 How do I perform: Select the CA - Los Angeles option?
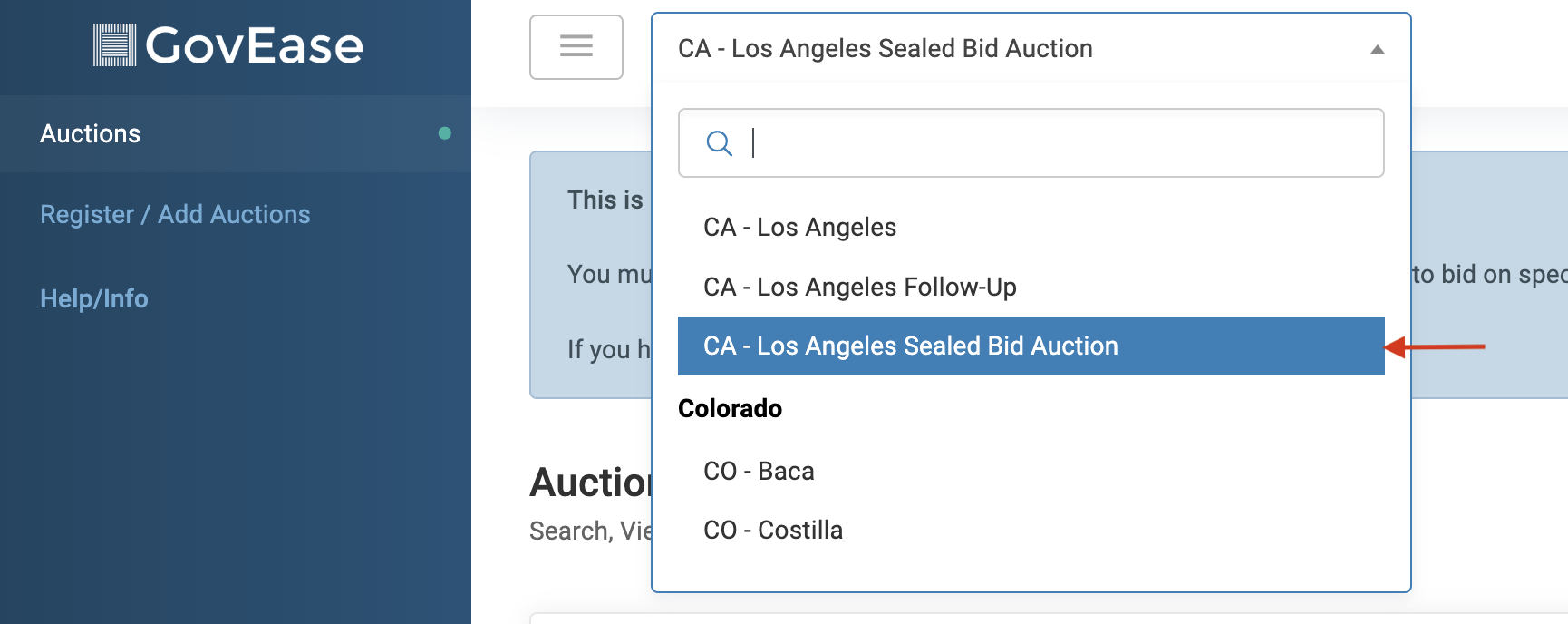pos(799,228)
